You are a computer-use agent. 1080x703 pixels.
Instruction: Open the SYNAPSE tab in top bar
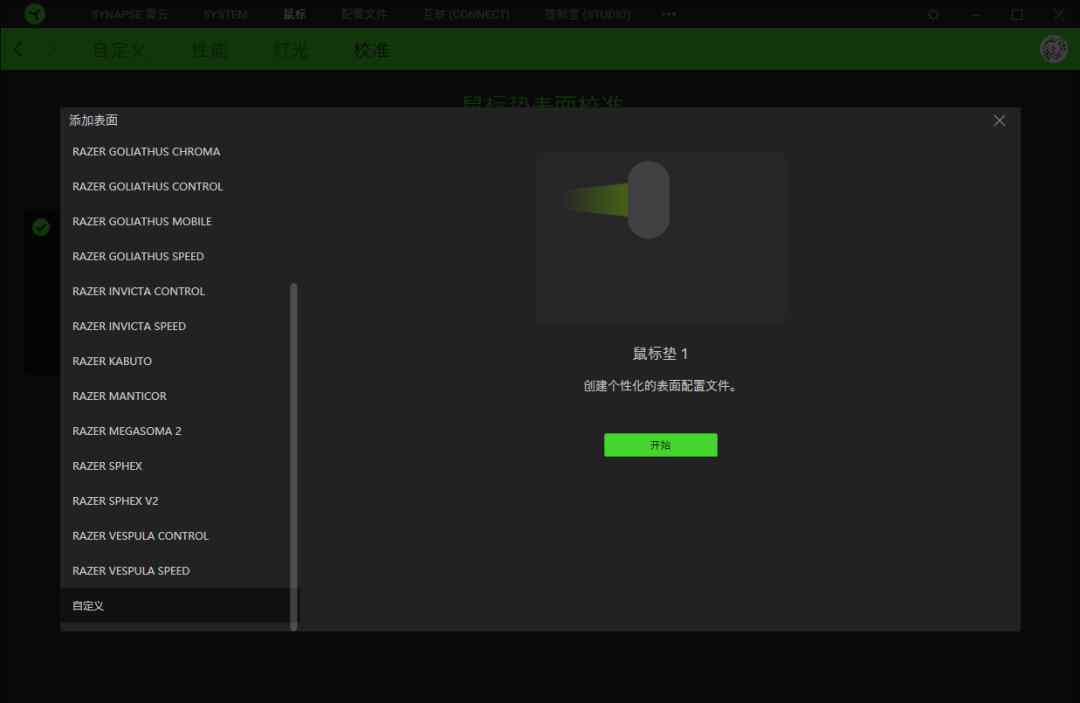[x=129, y=14]
